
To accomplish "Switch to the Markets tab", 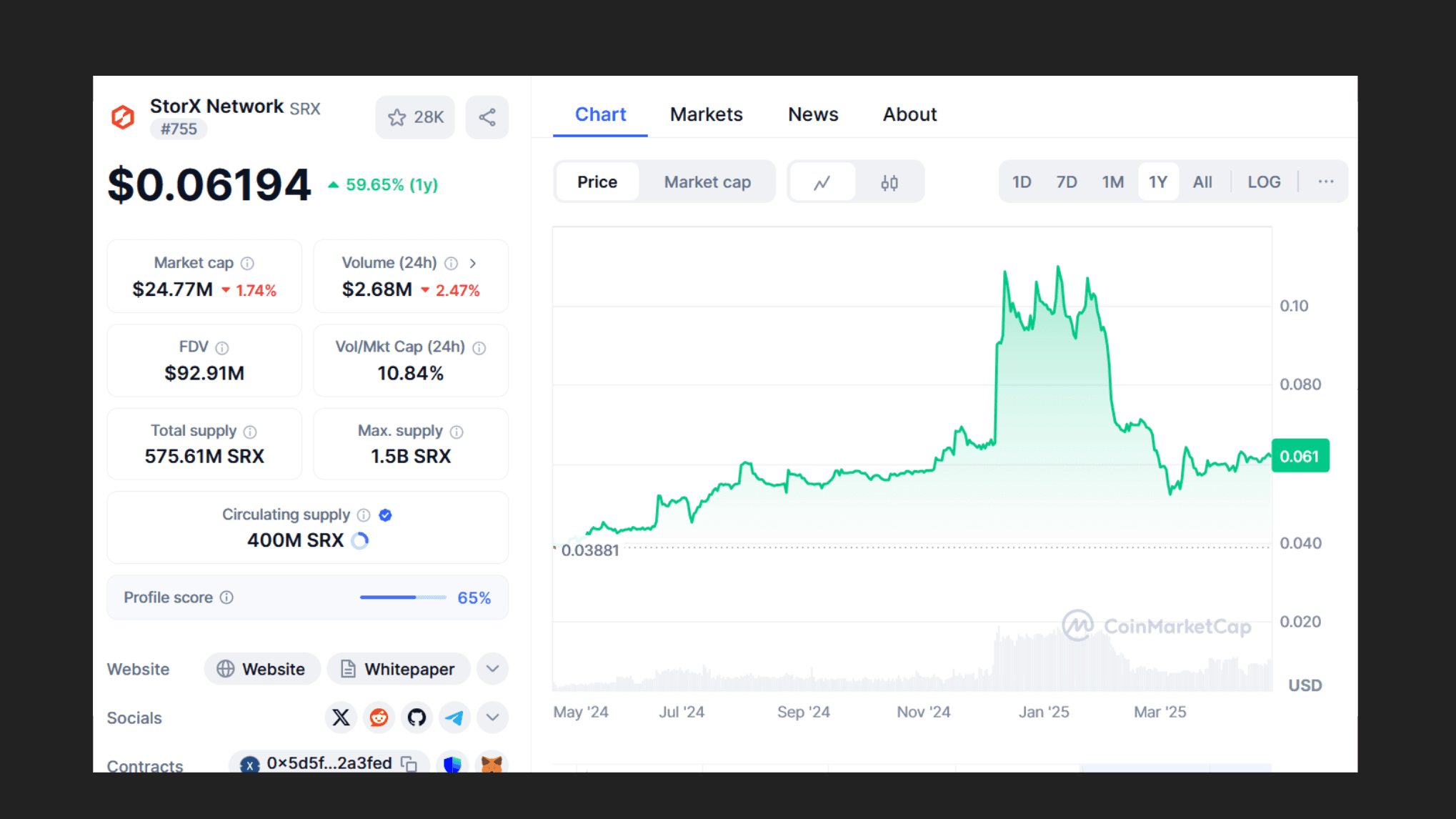I will click(x=706, y=114).
